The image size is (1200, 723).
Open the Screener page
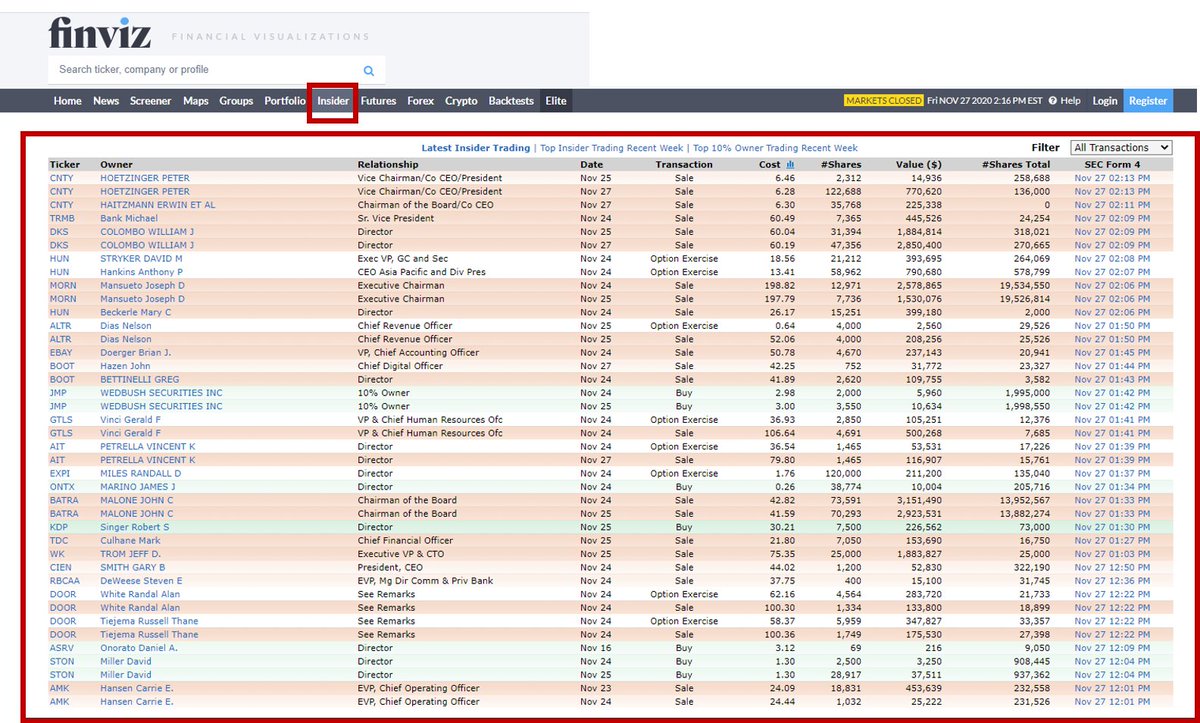point(151,101)
